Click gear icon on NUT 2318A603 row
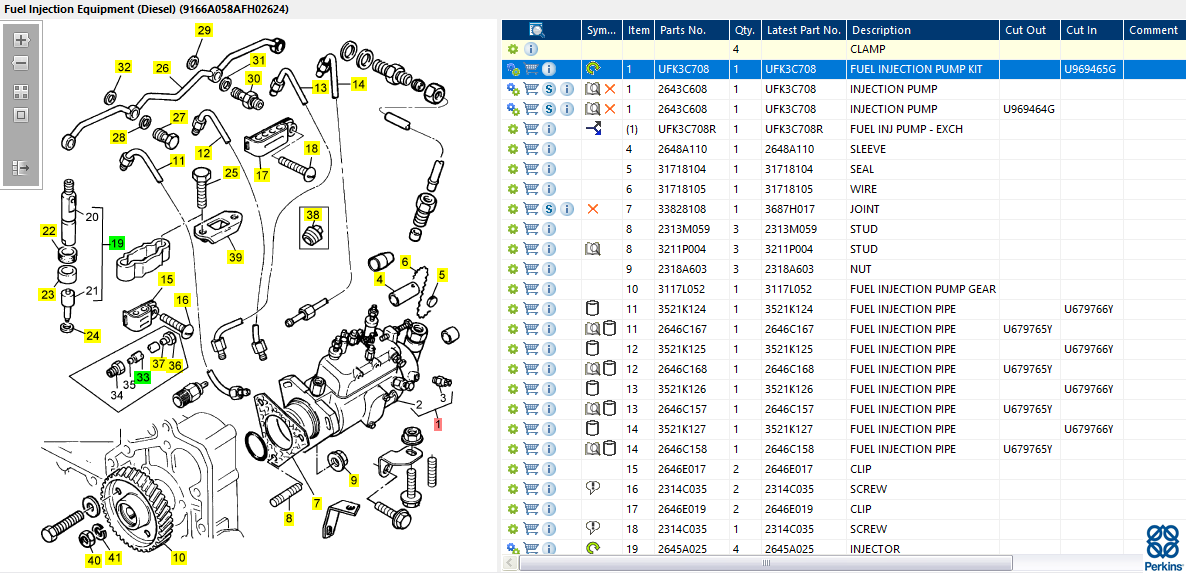 pyautogui.click(x=513, y=269)
